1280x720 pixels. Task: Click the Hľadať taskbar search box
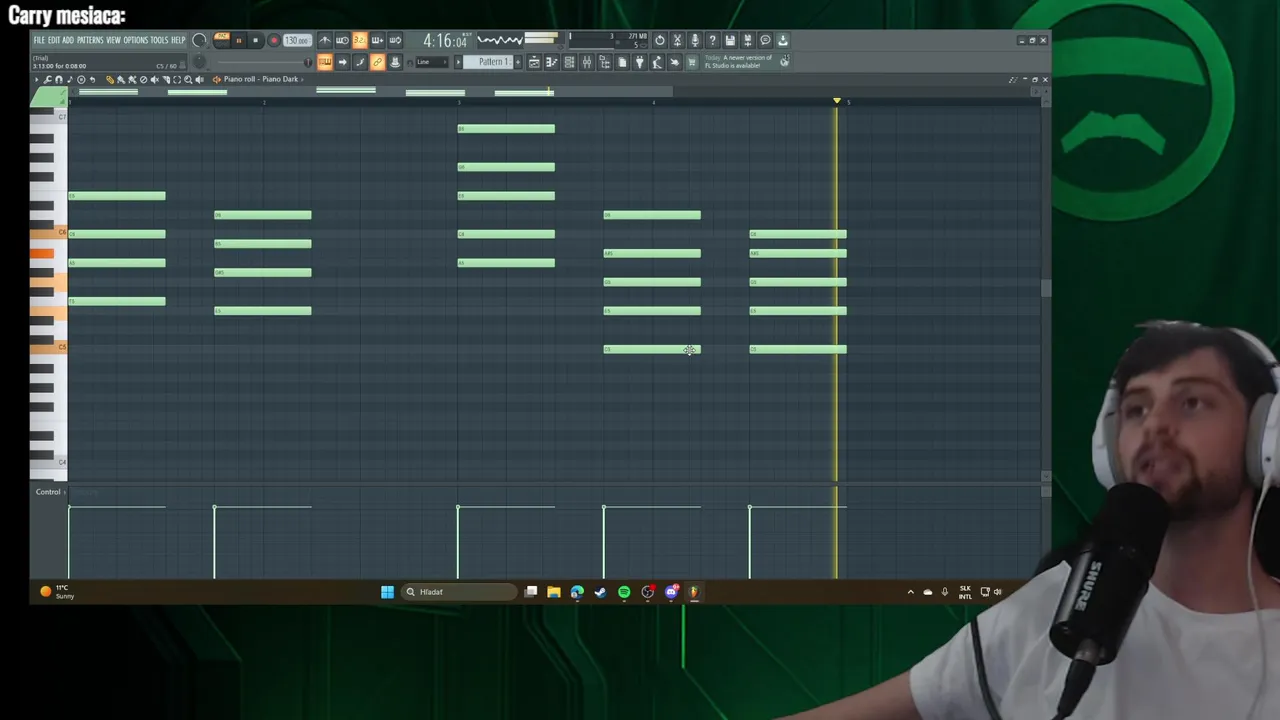pyautogui.click(x=459, y=592)
